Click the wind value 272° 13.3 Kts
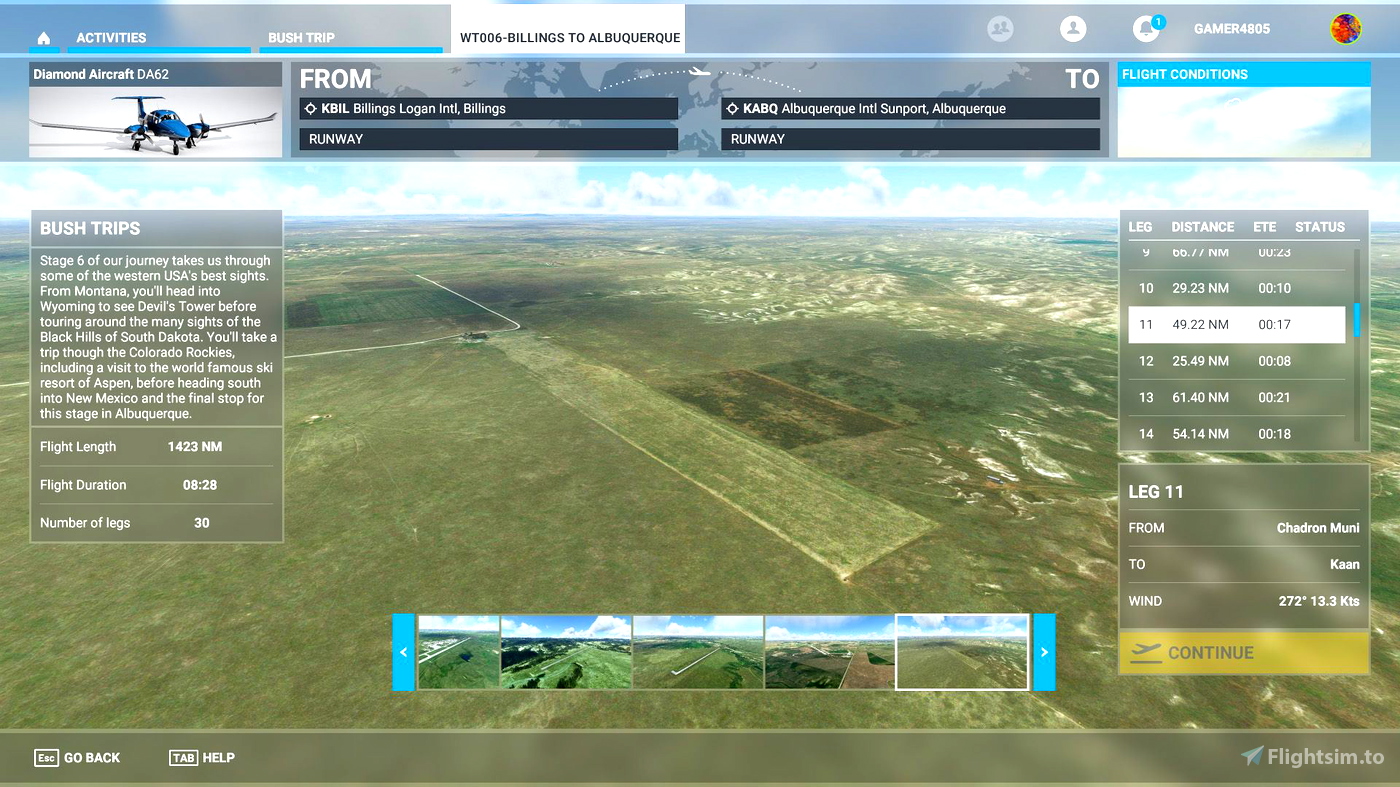Screen dimensions: 1400x787 (x=1319, y=601)
